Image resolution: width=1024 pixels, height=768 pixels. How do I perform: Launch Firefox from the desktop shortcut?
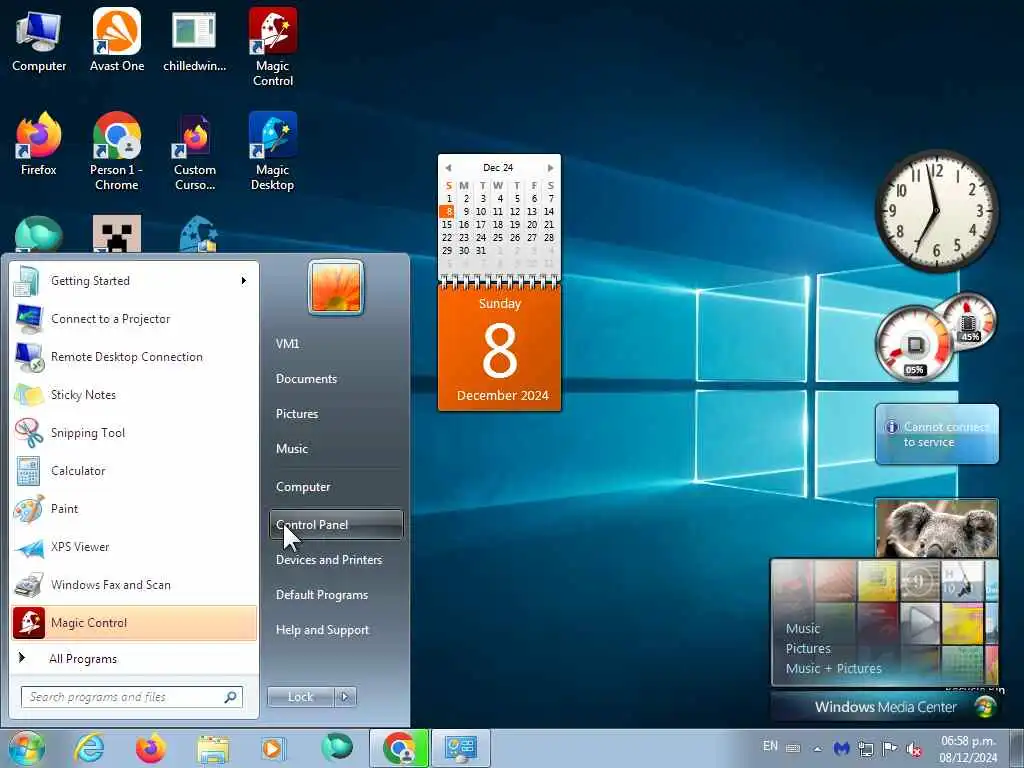point(39,144)
